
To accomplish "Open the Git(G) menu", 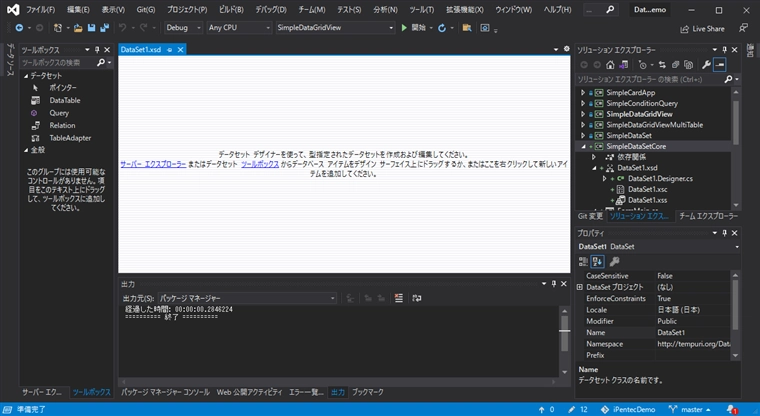I will click(145, 10).
